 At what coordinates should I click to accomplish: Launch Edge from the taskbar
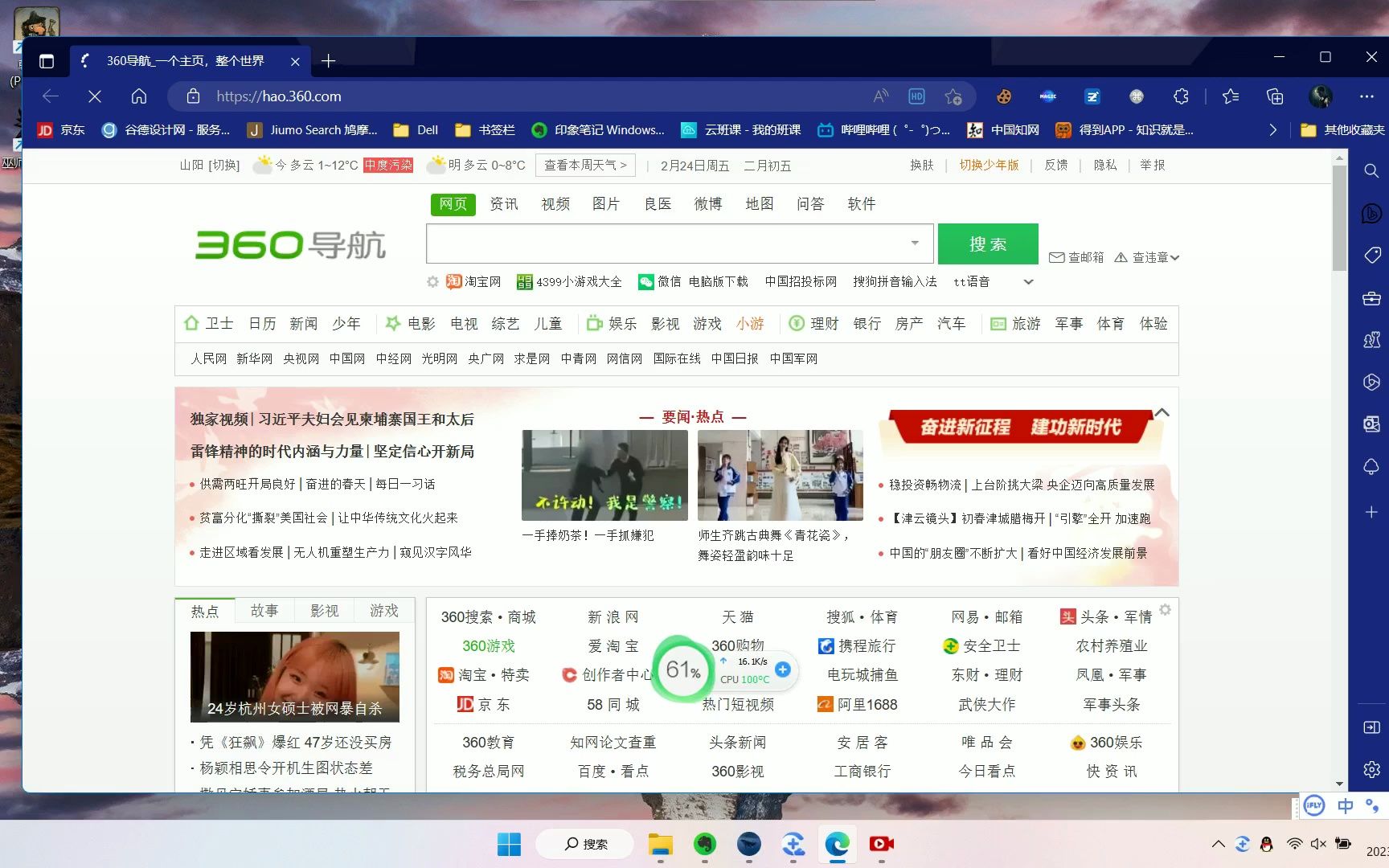837,844
